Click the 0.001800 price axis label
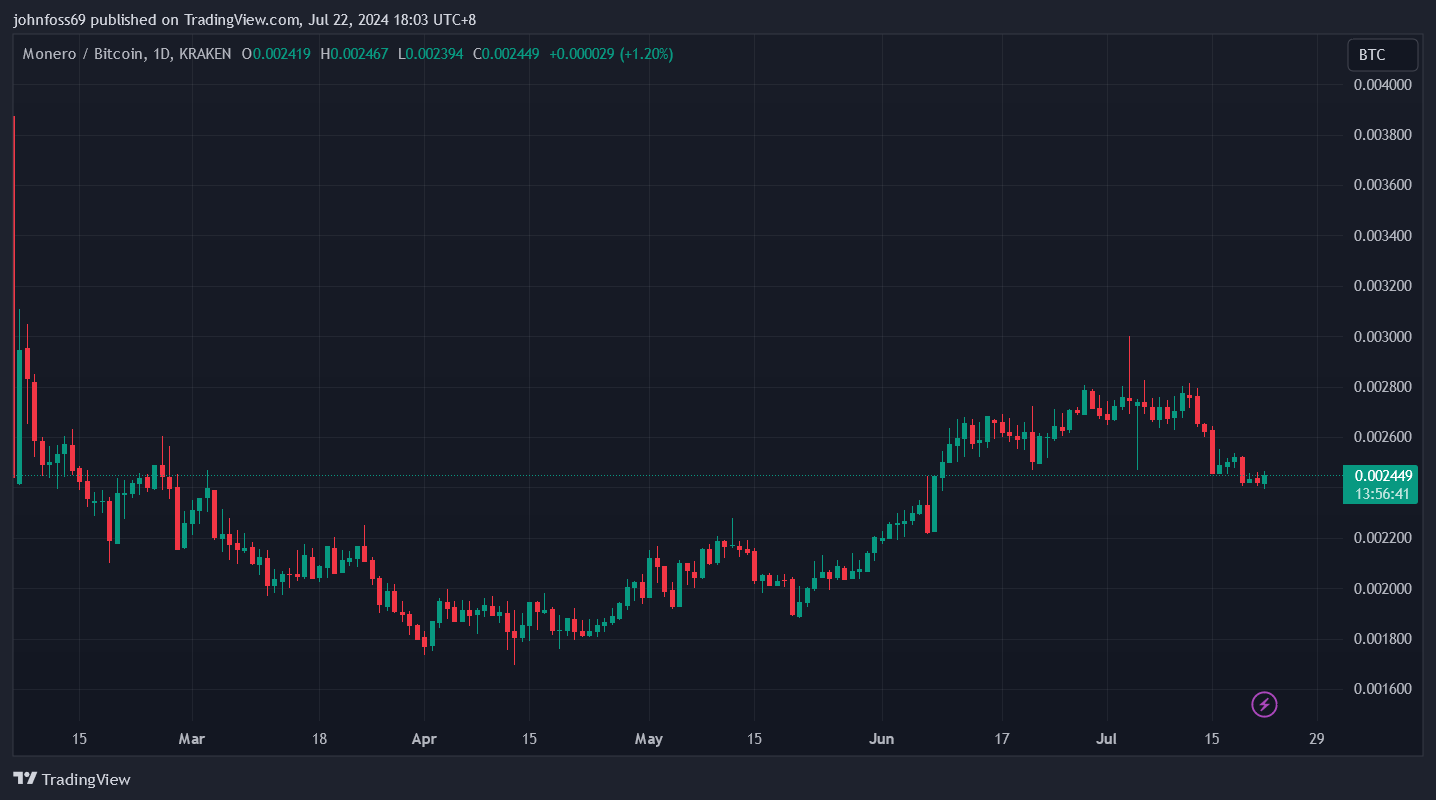The image size is (1436, 800). [x=1383, y=639]
